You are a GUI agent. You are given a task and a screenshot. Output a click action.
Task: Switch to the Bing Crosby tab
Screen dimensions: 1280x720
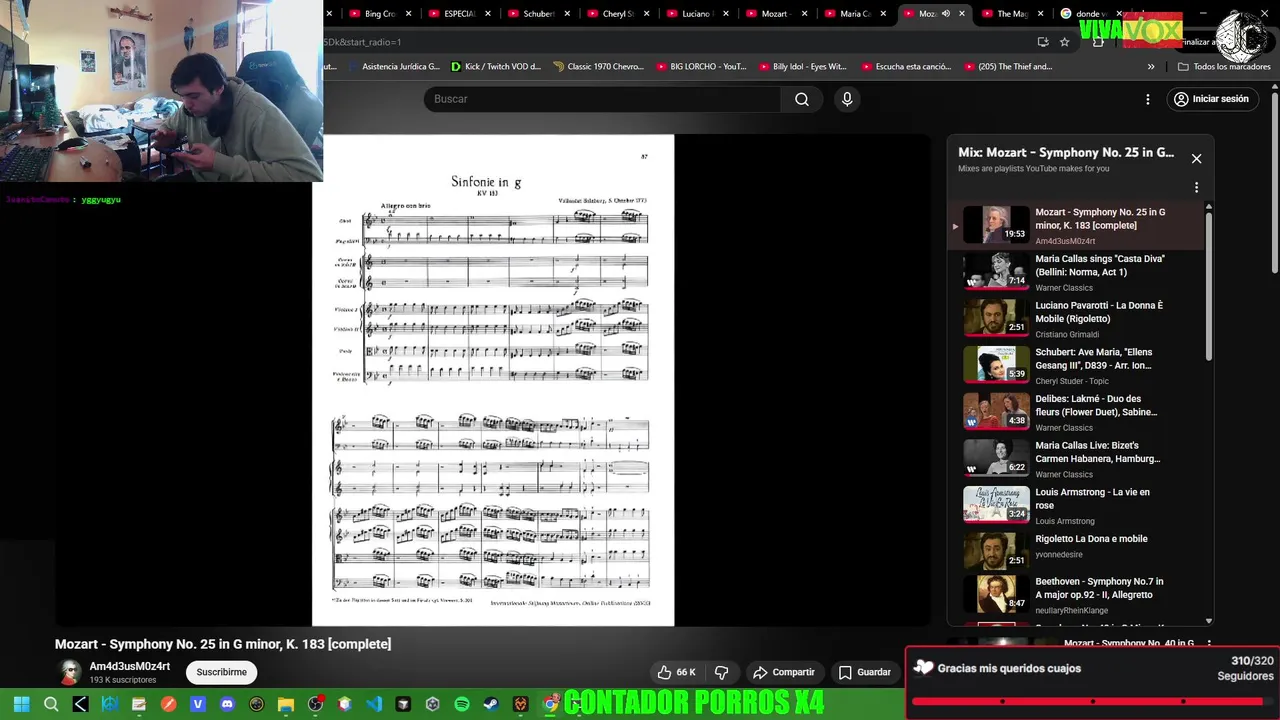[x=372, y=14]
